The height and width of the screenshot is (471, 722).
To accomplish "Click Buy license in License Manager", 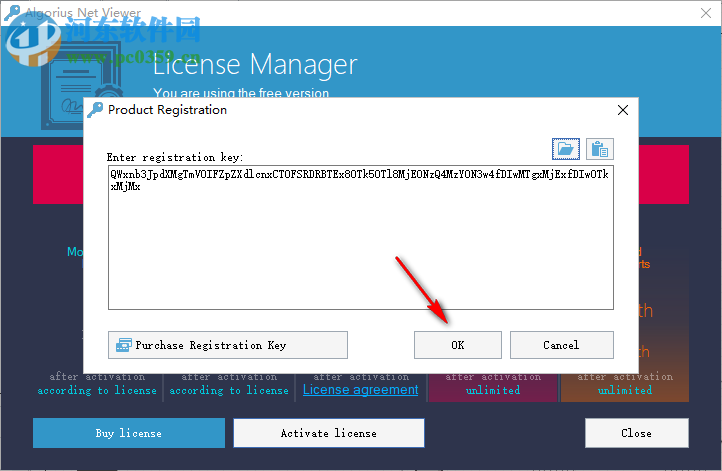I will pos(129,433).
